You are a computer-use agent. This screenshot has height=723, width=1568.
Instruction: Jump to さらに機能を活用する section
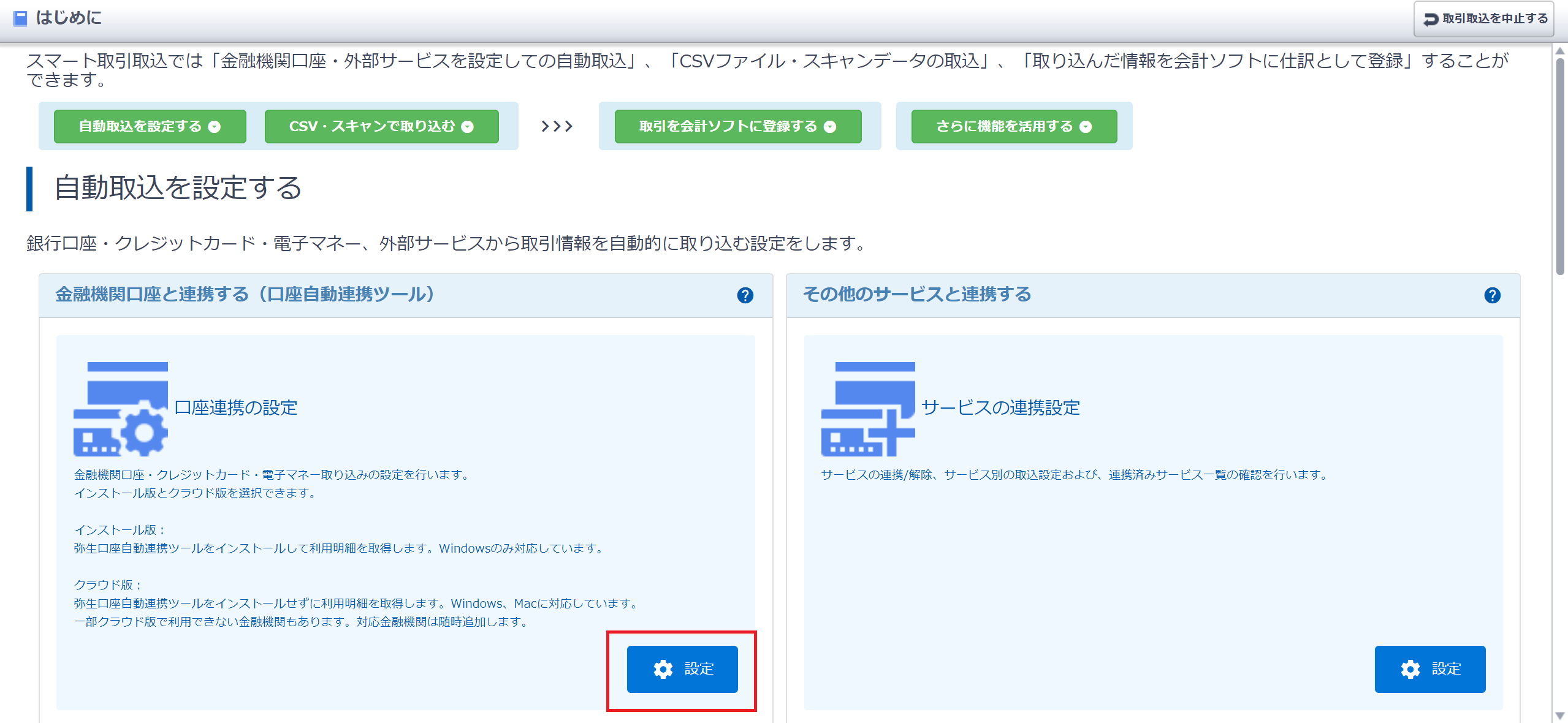[x=1014, y=126]
